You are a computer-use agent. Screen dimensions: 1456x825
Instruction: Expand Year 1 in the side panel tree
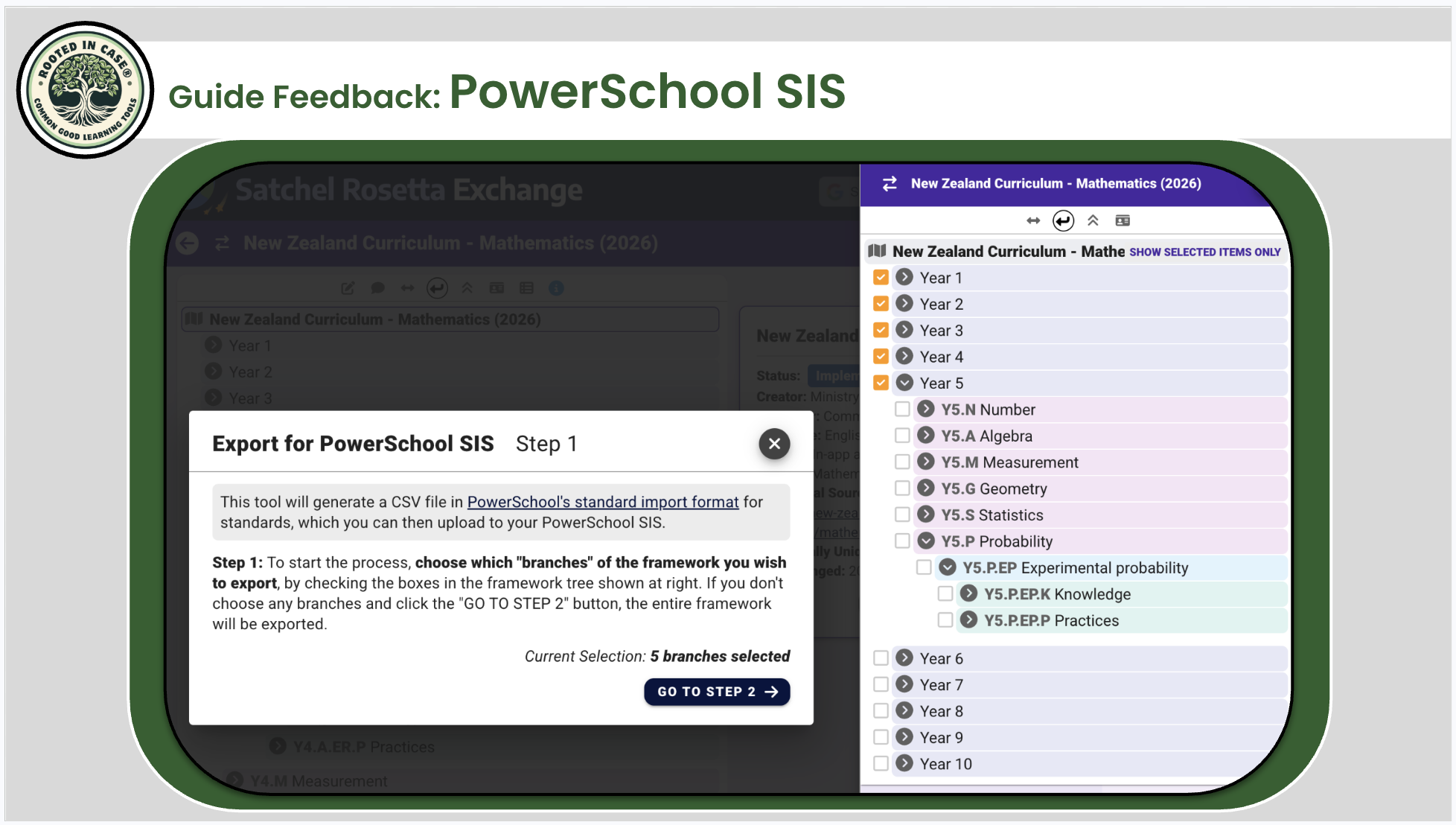pos(904,277)
